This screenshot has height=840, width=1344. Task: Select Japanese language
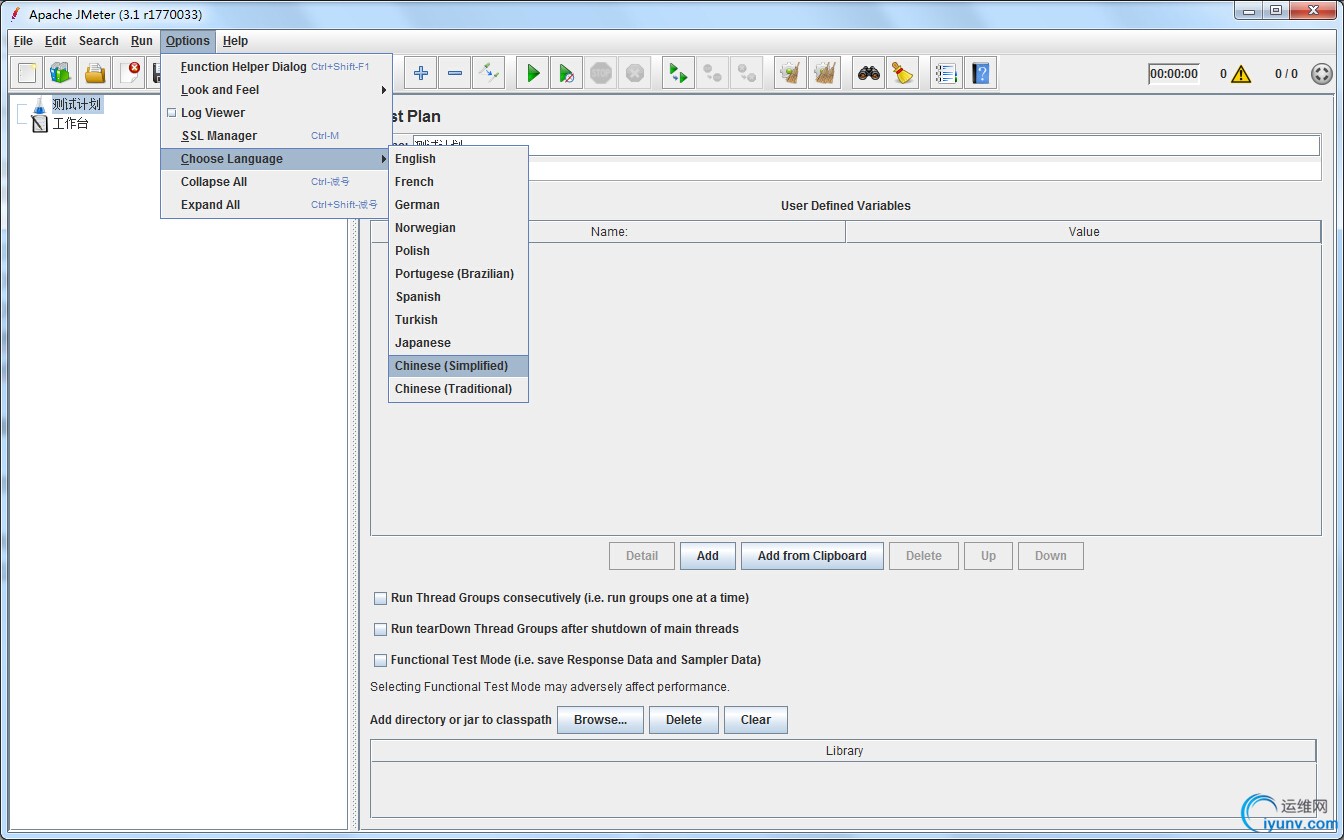[x=458, y=343]
